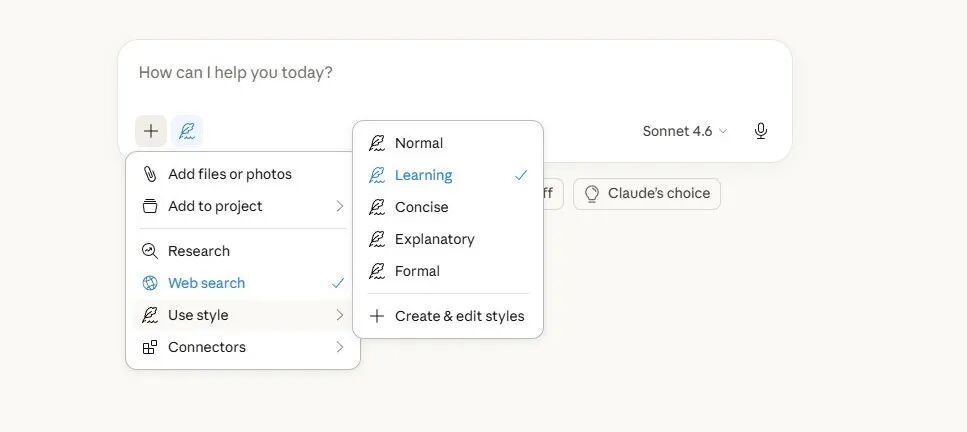Click the Claude's choice button
Image resolution: width=967 pixels, height=432 pixels.
[x=647, y=193]
